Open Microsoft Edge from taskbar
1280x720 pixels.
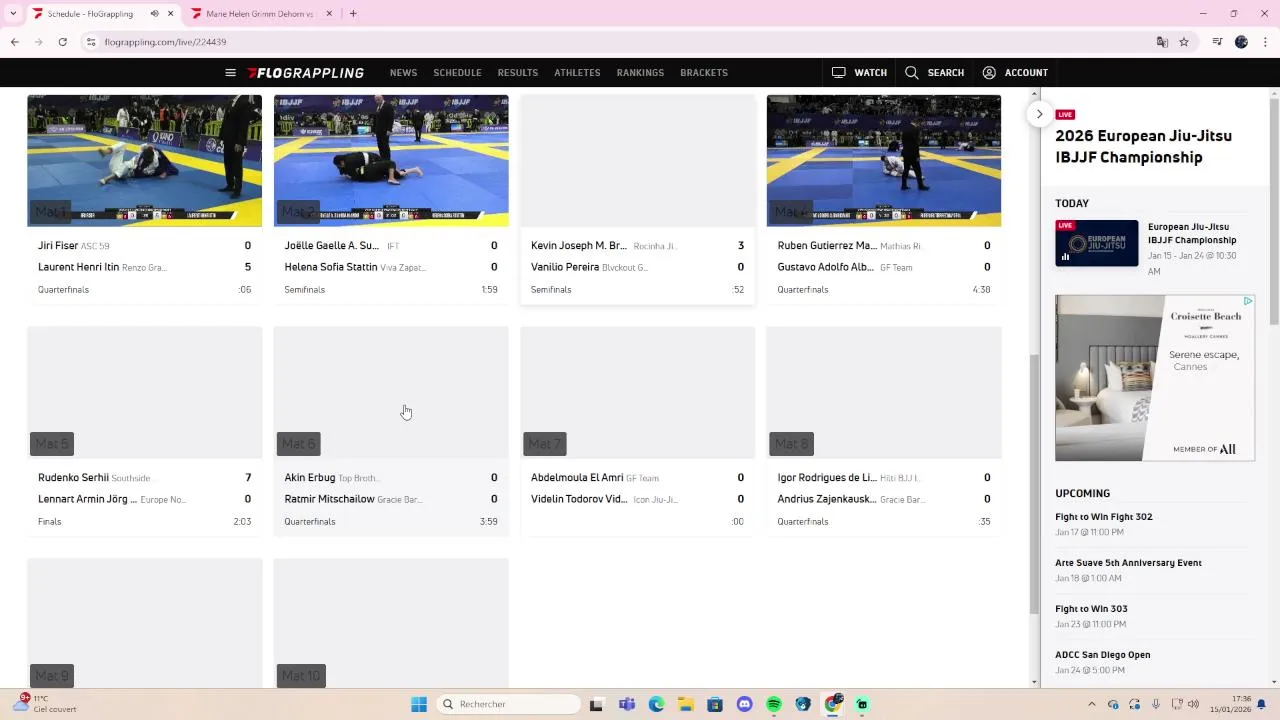656,704
